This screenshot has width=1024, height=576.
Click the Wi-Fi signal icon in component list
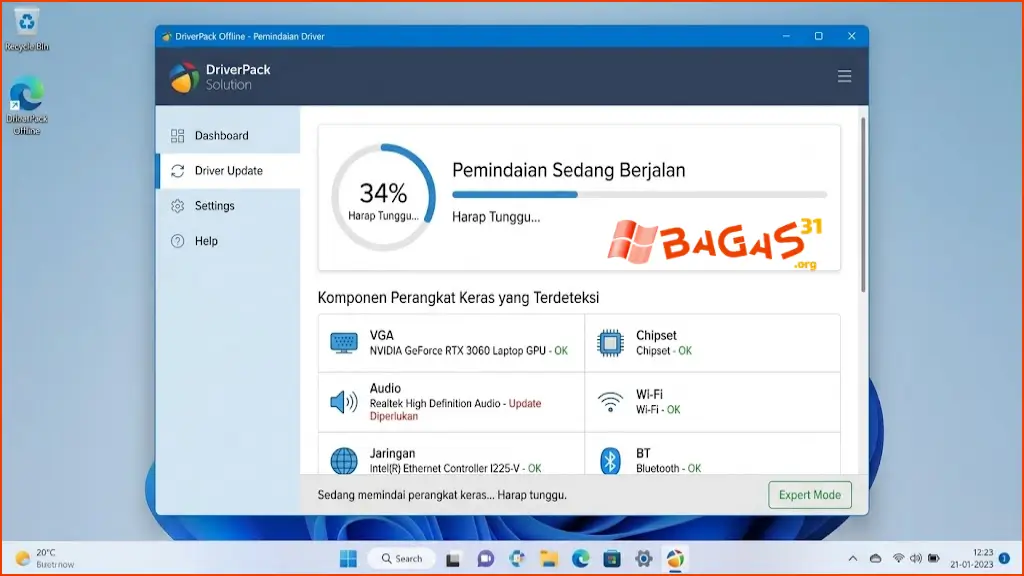pyautogui.click(x=610, y=402)
